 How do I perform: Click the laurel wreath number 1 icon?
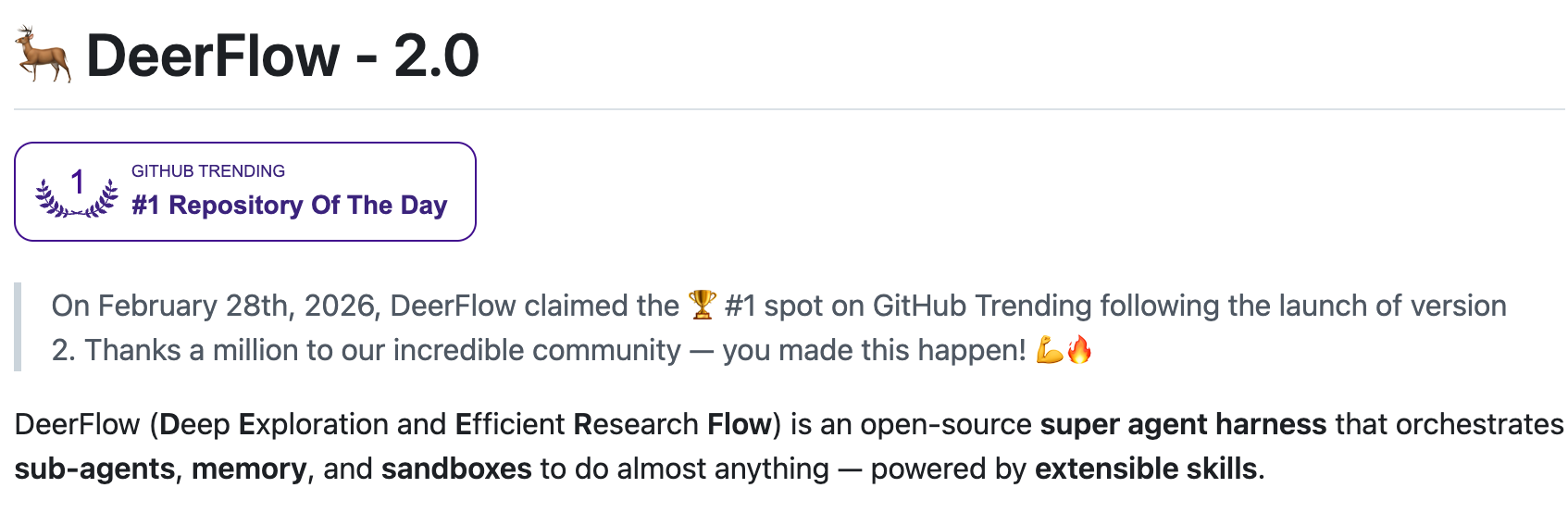click(77, 193)
